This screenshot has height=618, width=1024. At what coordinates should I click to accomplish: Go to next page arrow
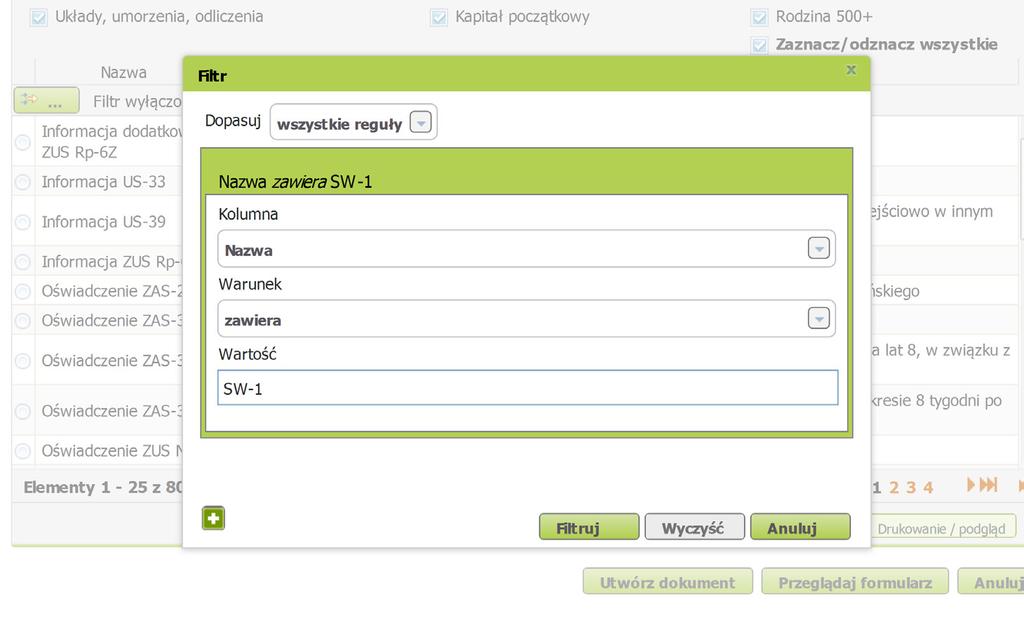(x=972, y=485)
